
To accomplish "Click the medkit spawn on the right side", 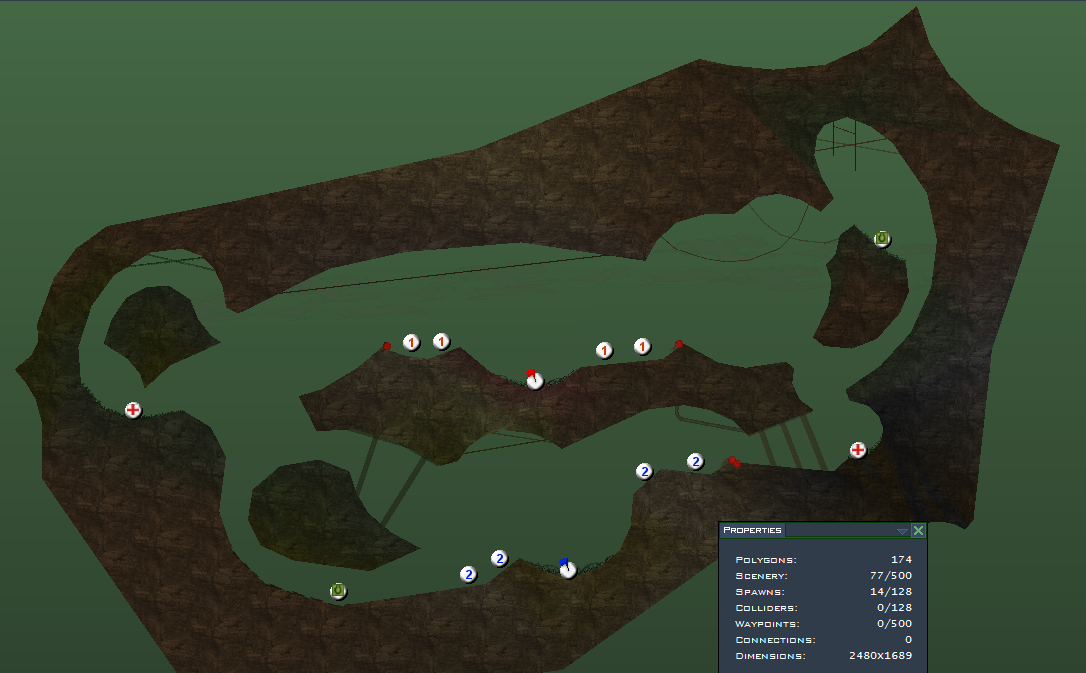I will pos(857,450).
